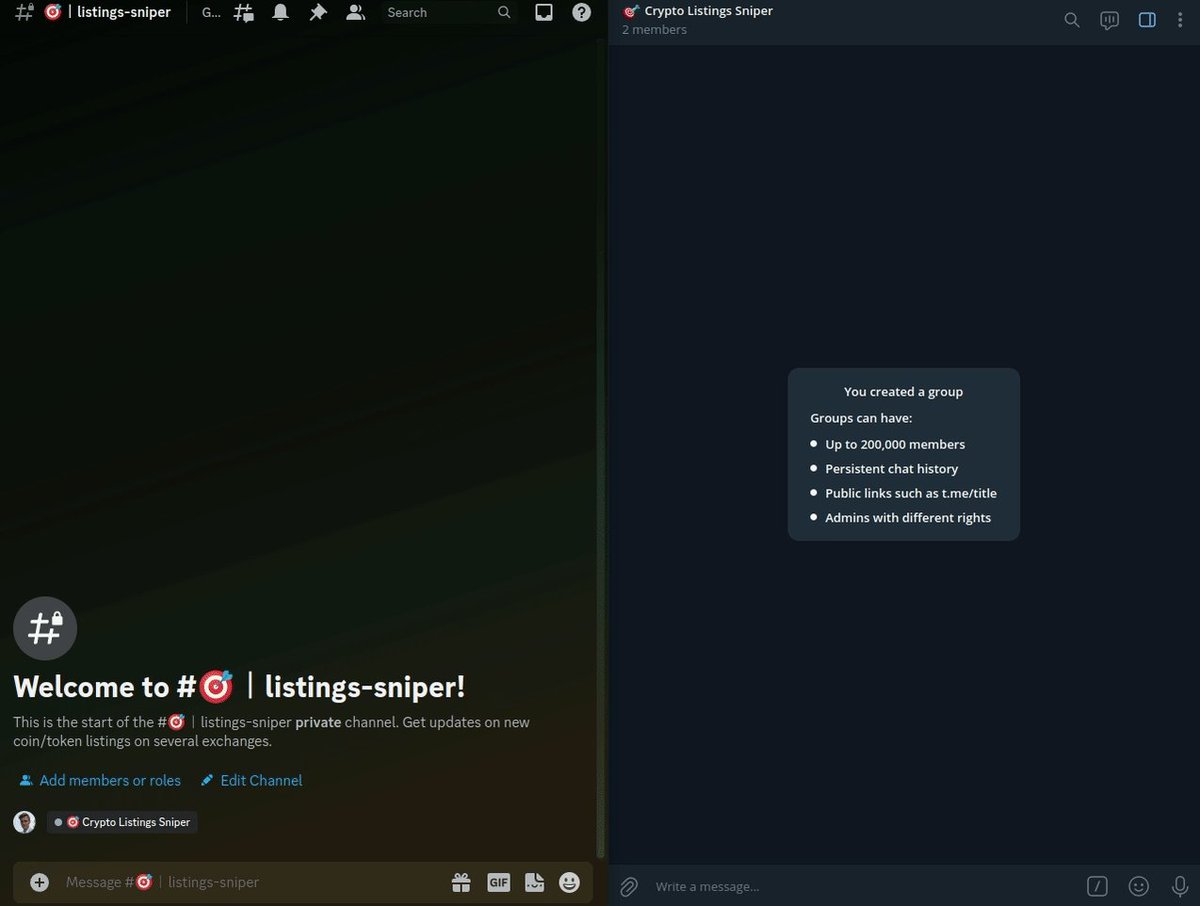Open Telegram video chat icon
Image resolution: width=1200 pixels, height=906 pixels.
tap(1109, 20)
